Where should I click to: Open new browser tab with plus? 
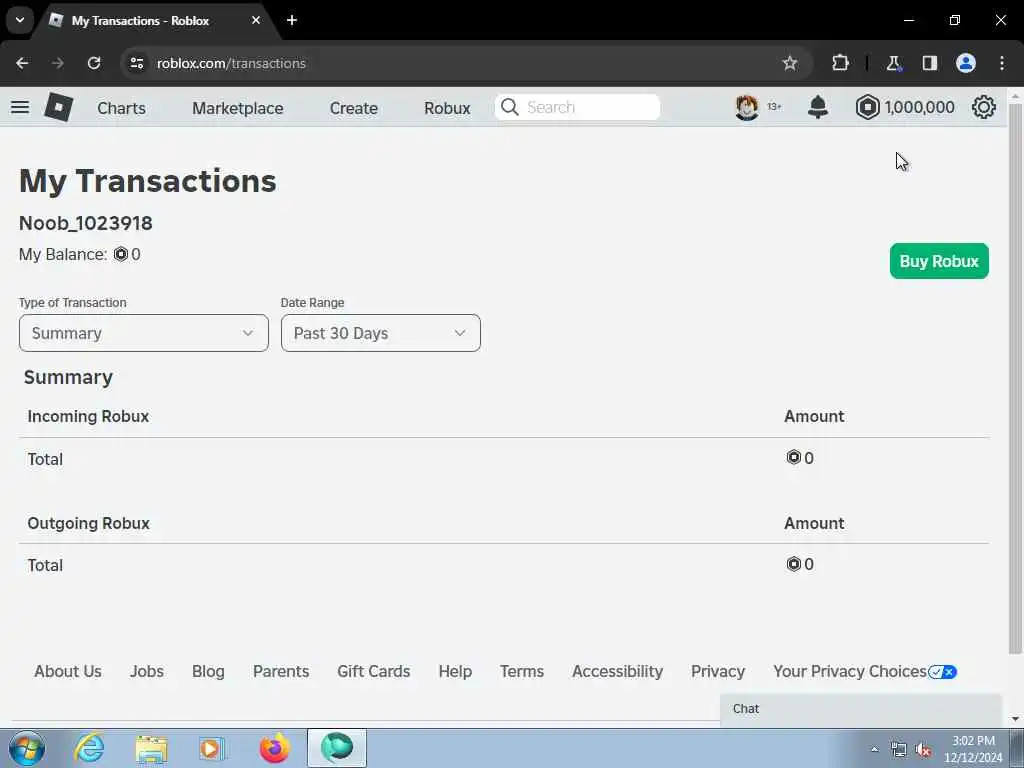coord(292,20)
